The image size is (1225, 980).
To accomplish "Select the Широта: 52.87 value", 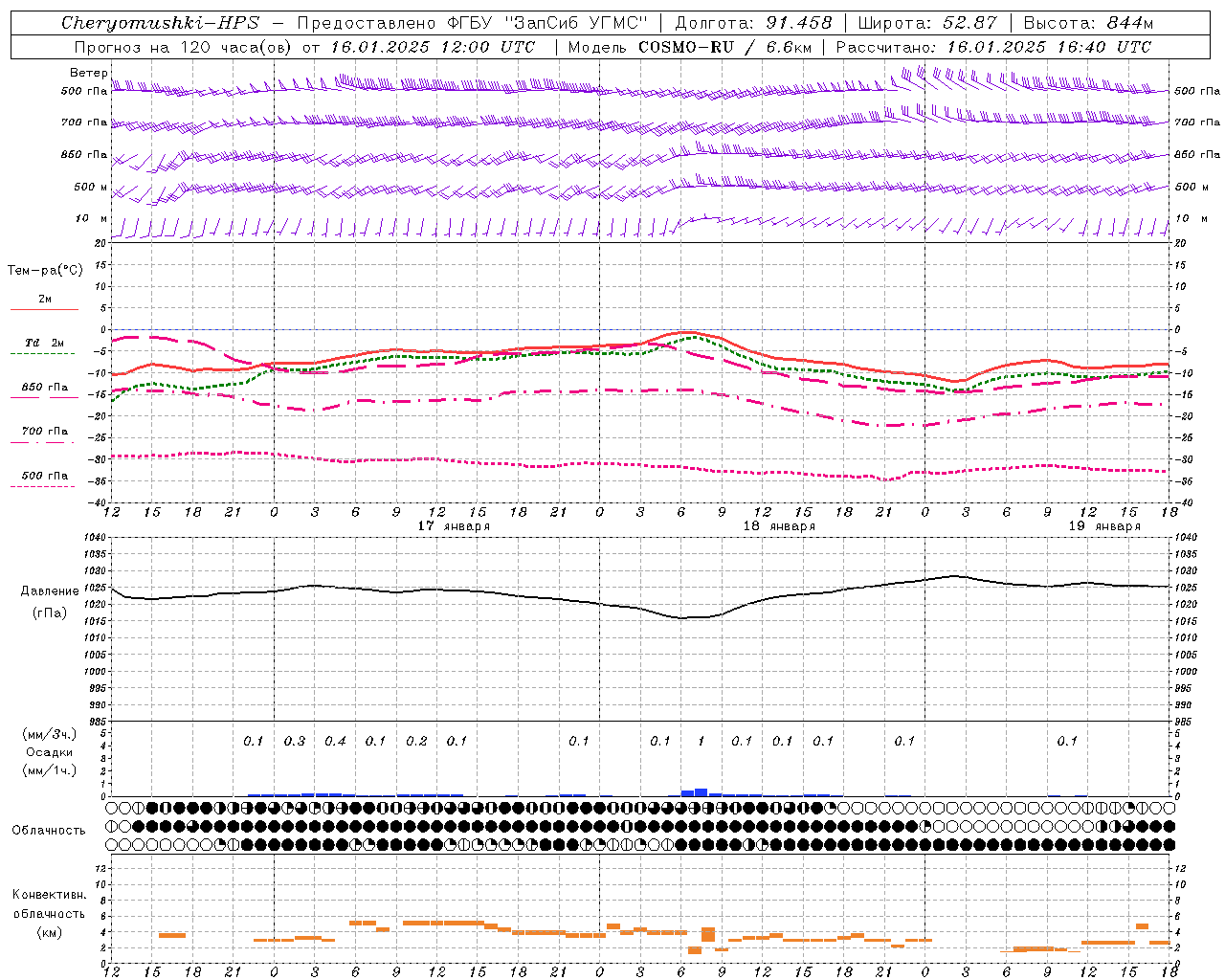I will point(927,23).
